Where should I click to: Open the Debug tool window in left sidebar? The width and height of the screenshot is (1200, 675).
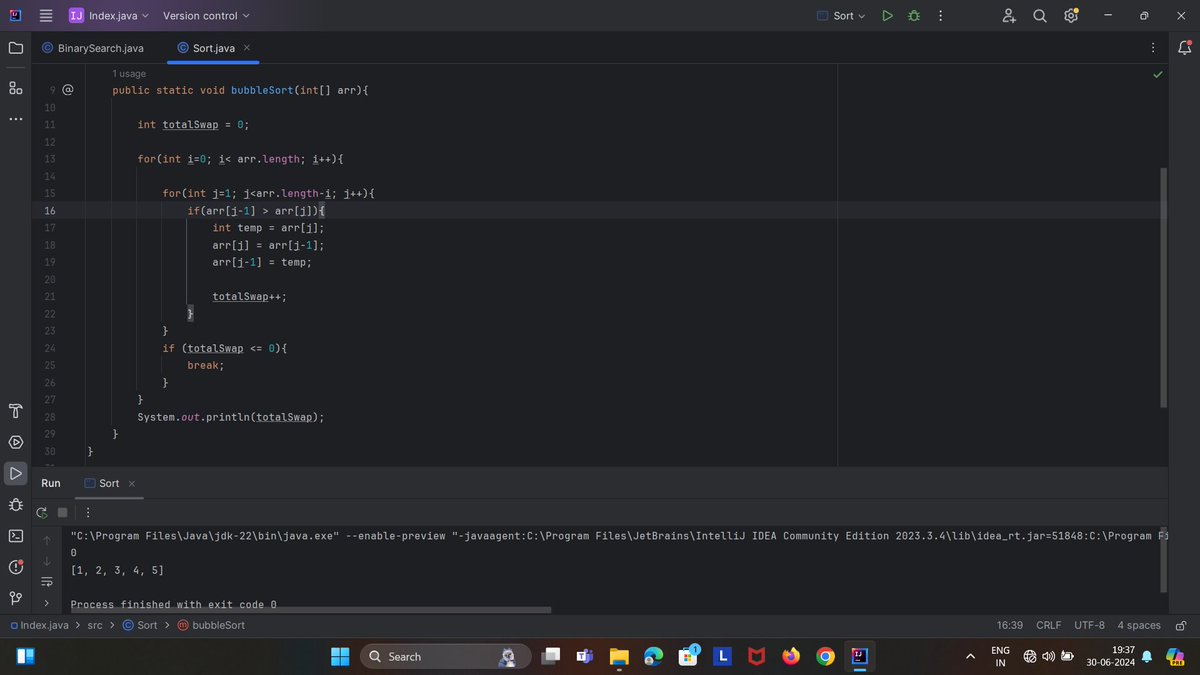coord(15,504)
